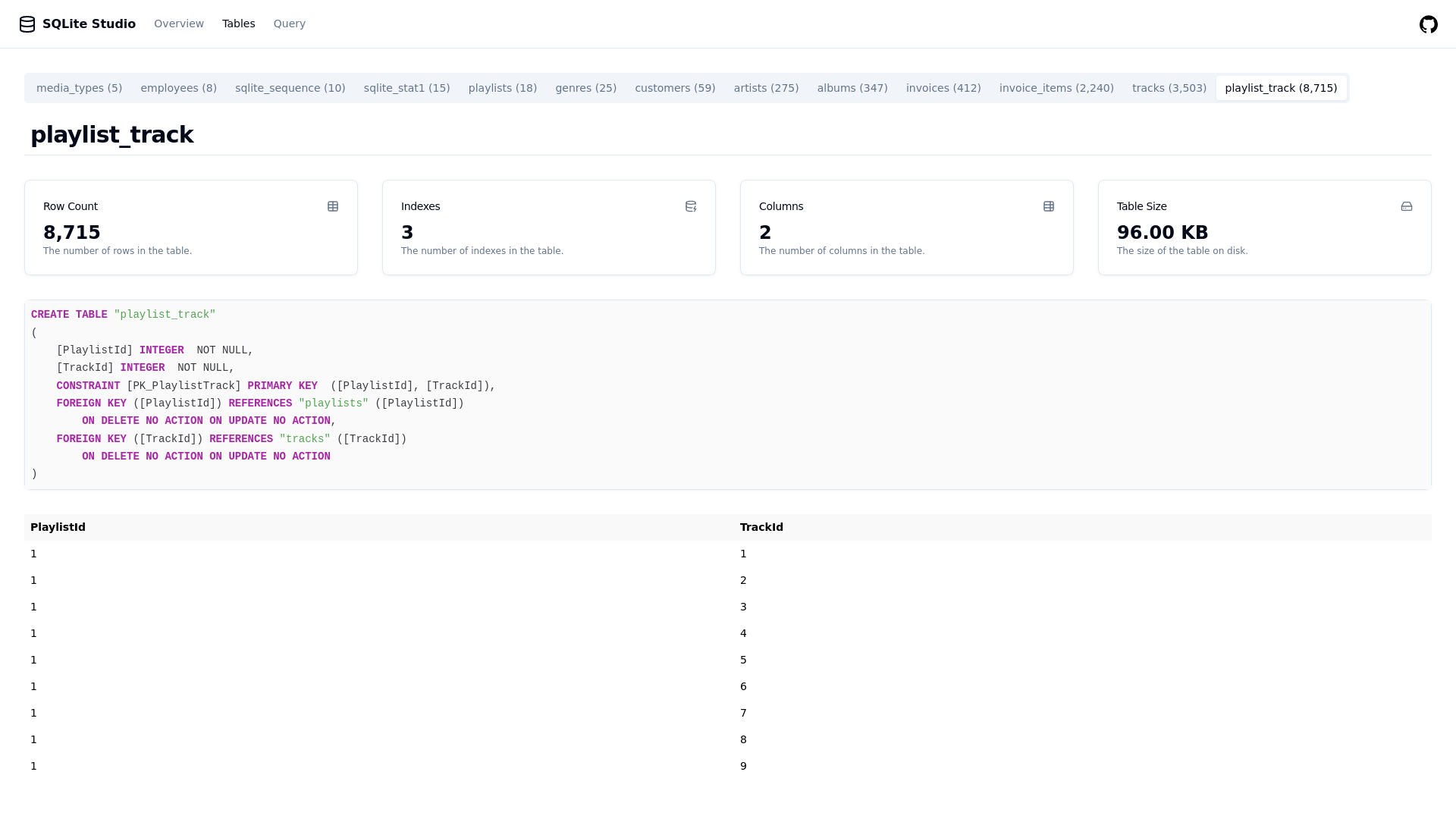The image size is (1456, 819).
Task: Click the Table Size disk icon
Action: point(1407,206)
